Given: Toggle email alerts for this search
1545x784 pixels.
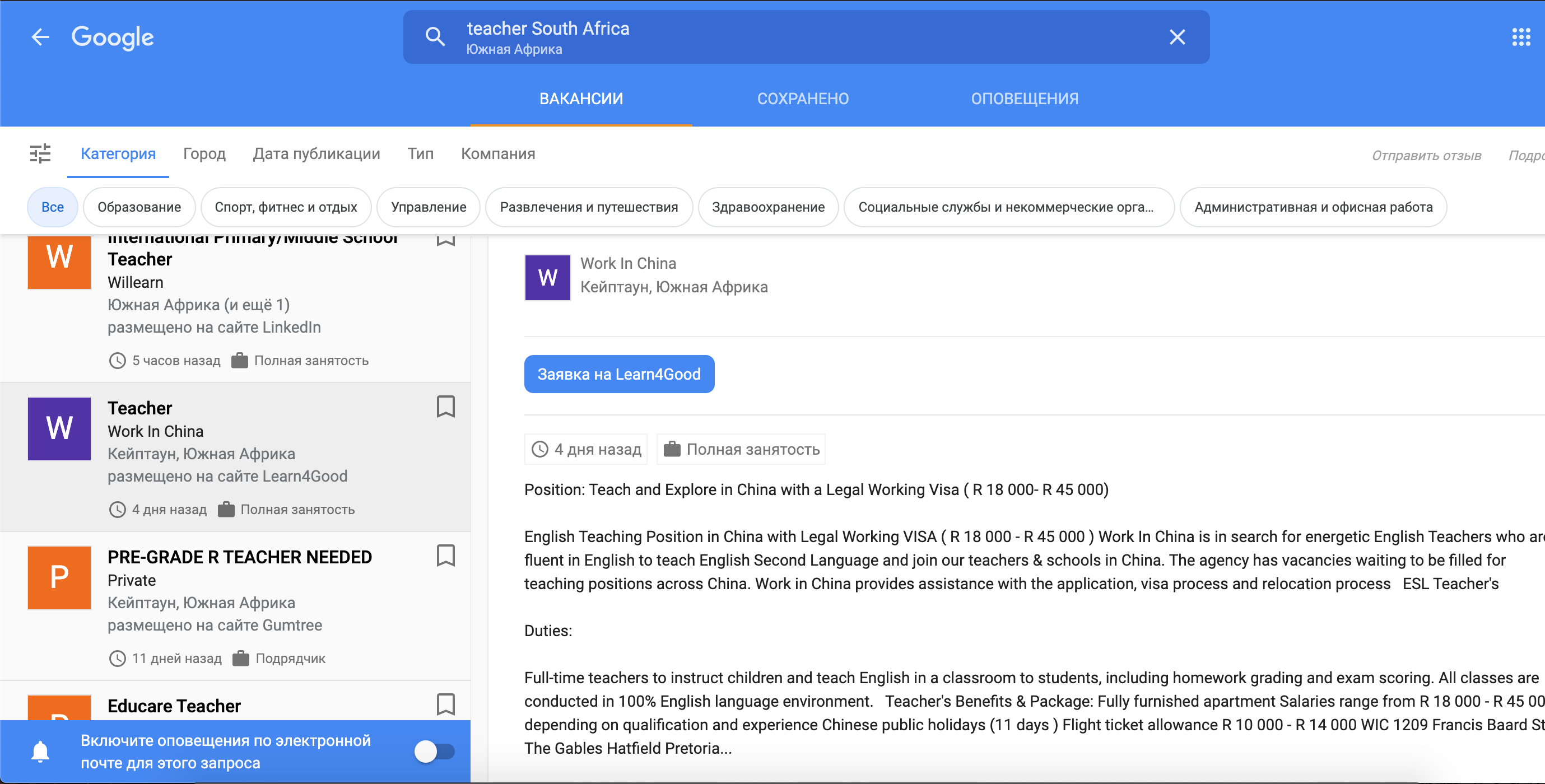Looking at the screenshot, I should pyautogui.click(x=435, y=751).
